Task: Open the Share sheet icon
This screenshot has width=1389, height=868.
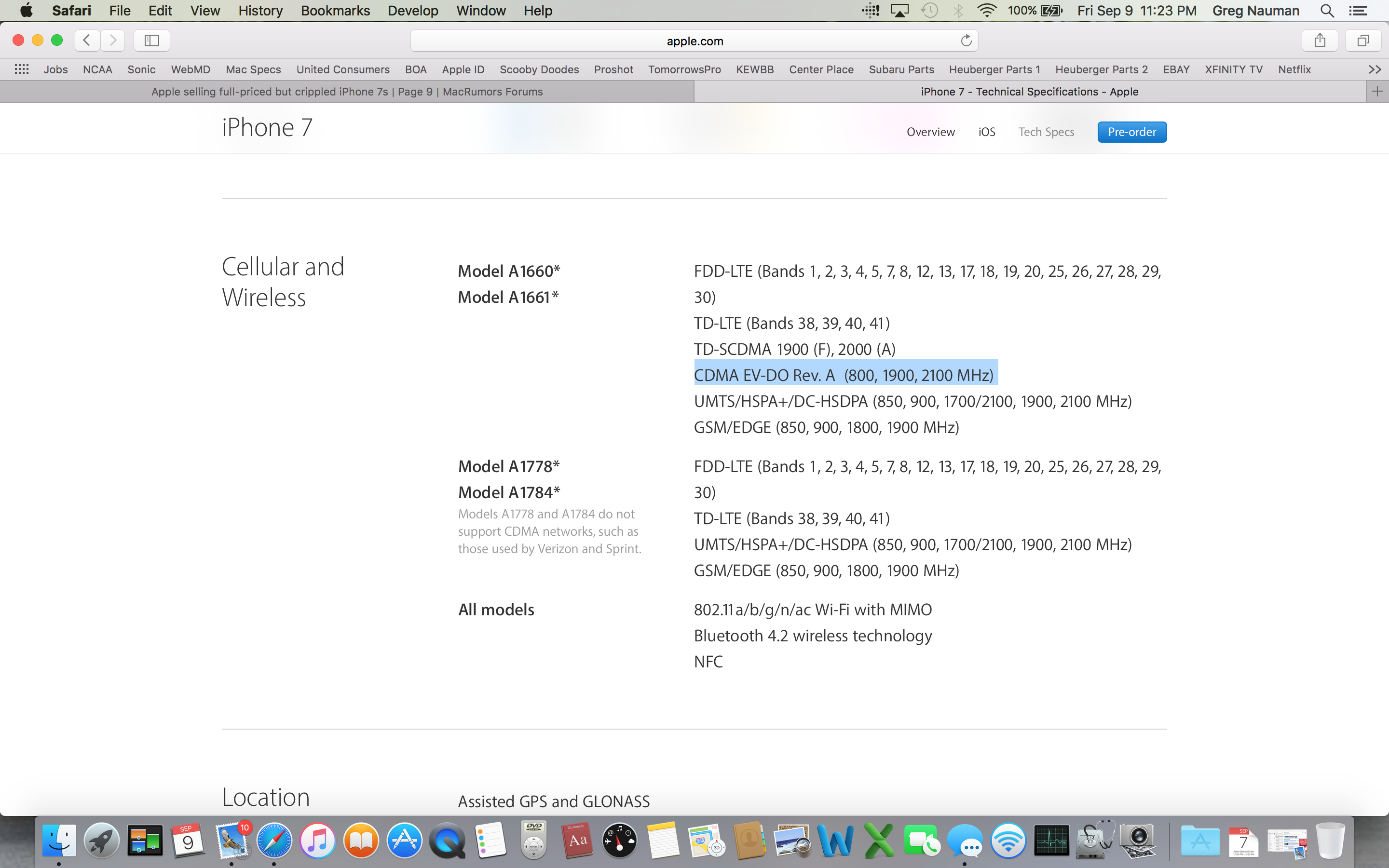Action: click(x=1320, y=40)
